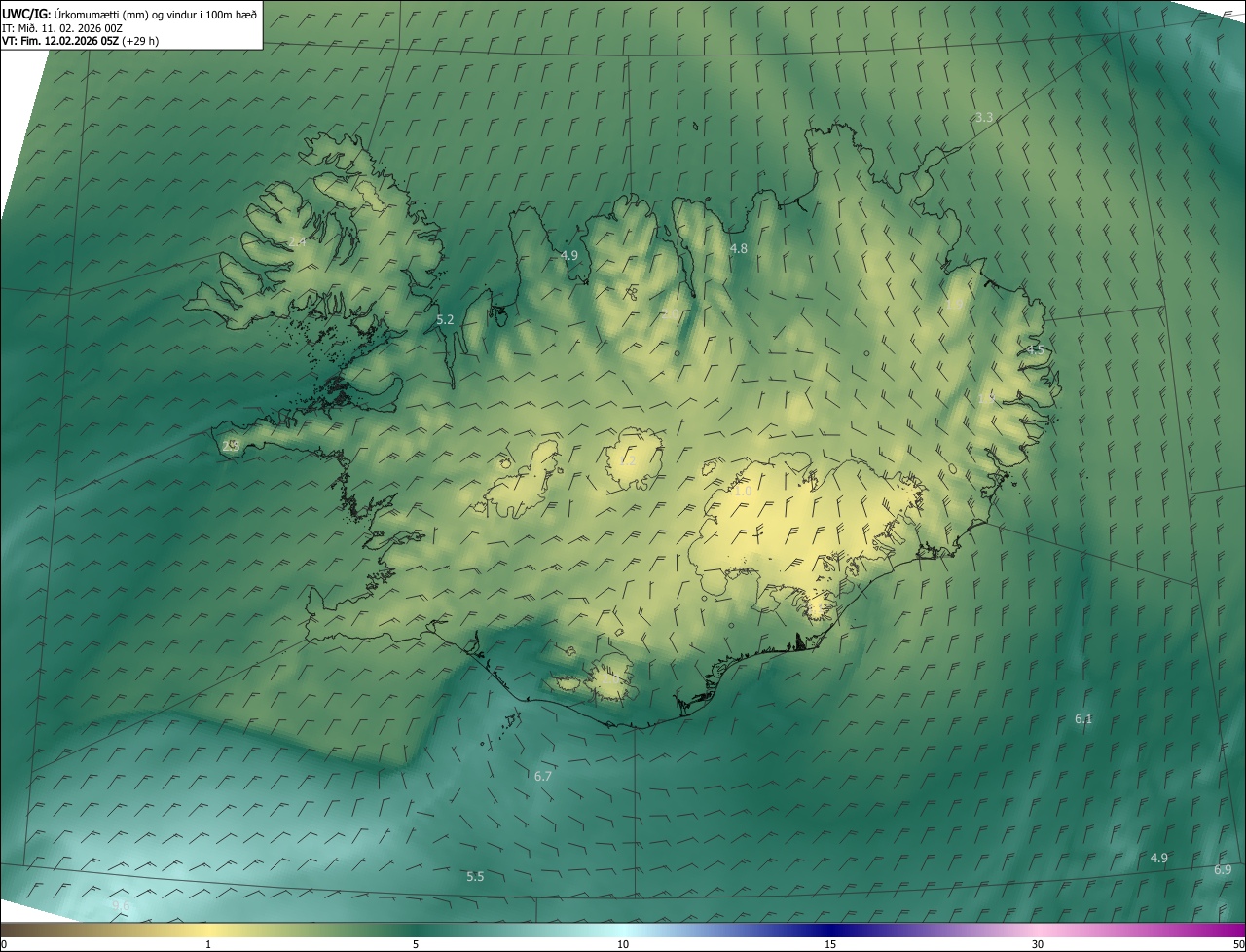Click the 6.1 value label over the ocean
Screen dimensions: 1246x952
[x=1083, y=719]
